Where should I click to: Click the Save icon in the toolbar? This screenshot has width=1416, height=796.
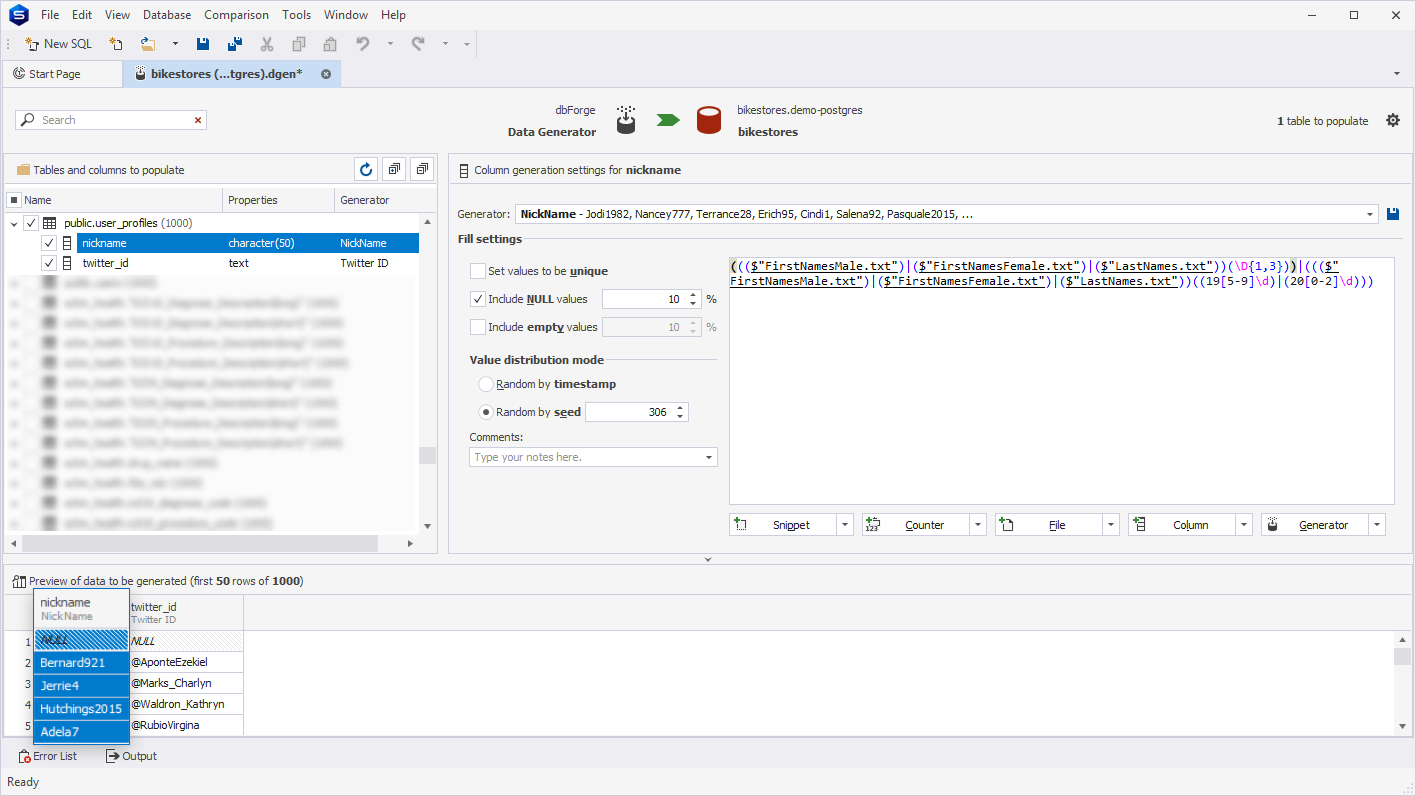click(x=203, y=44)
